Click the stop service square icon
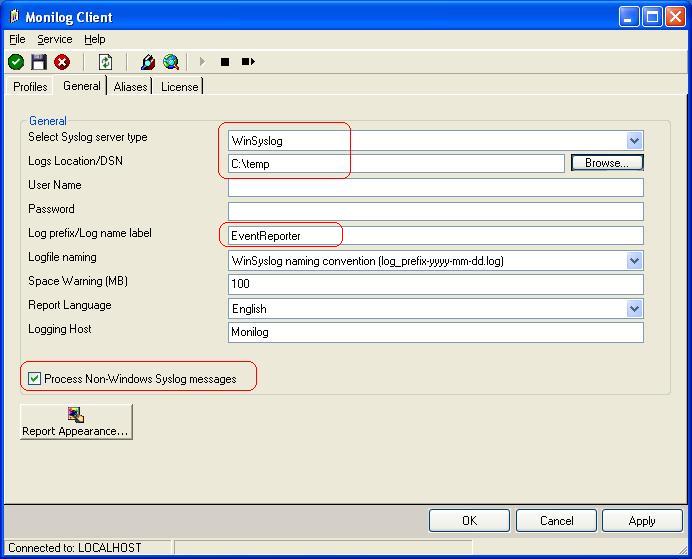Viewport: 692px width, 559px height. 225,62
